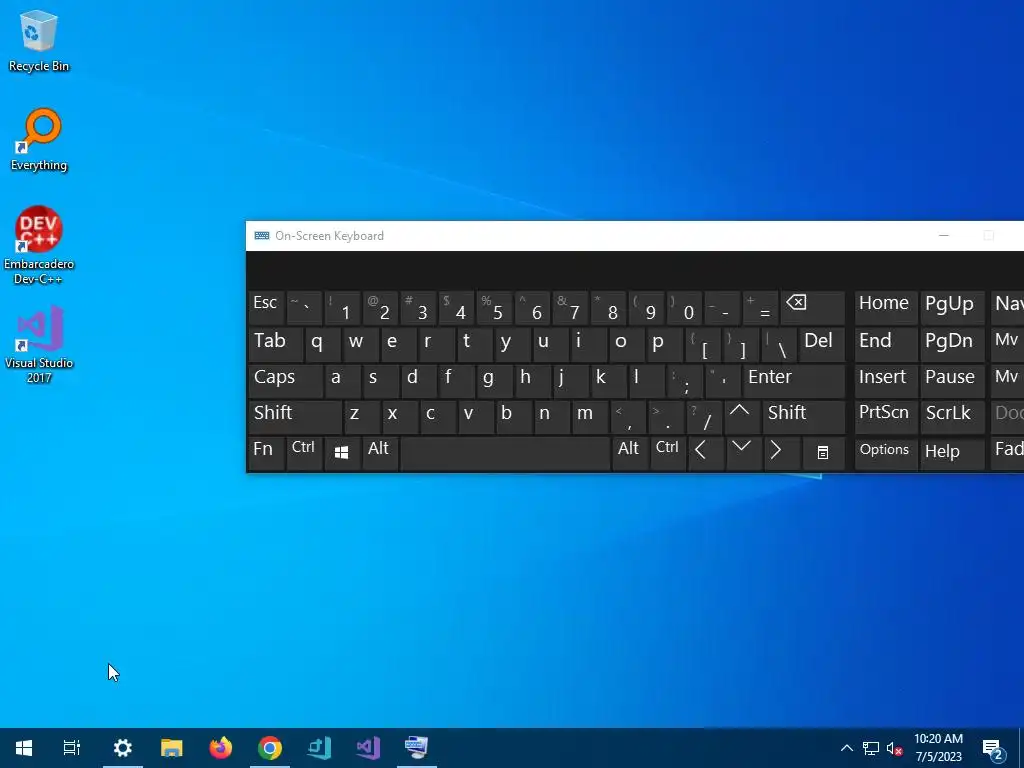Click the m key
1024x768 pixels.
pos(590,416)
